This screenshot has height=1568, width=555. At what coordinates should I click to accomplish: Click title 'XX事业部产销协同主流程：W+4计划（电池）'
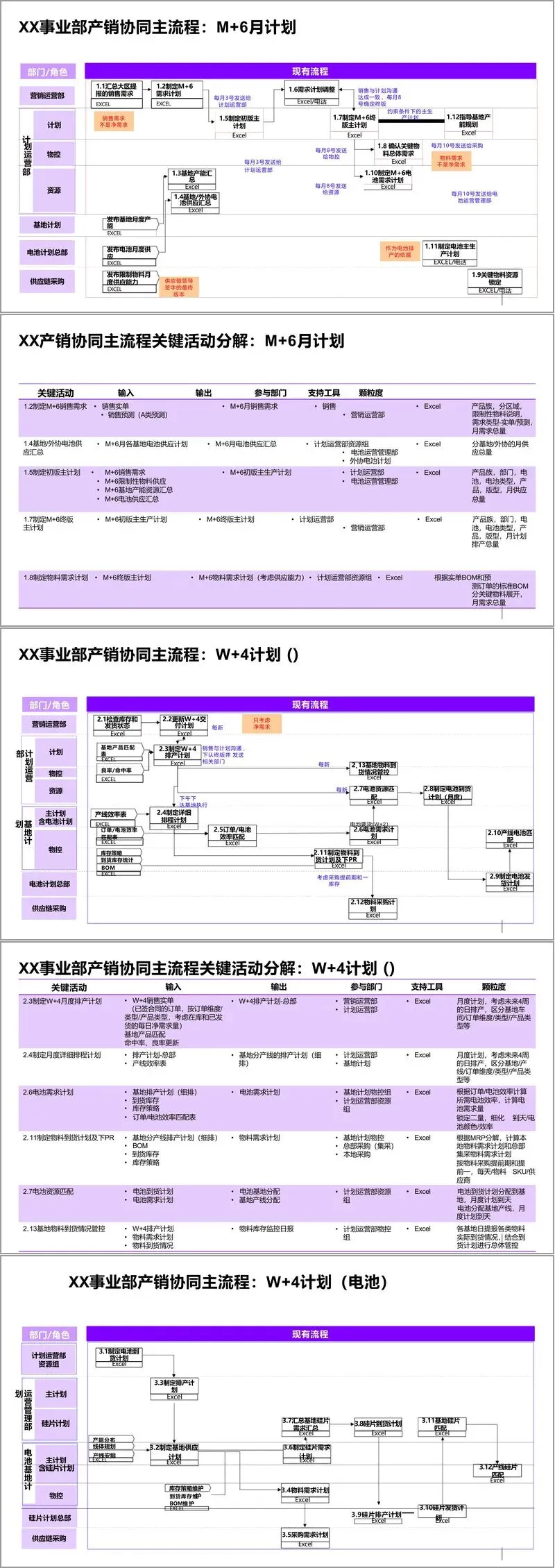point(228,1282)
